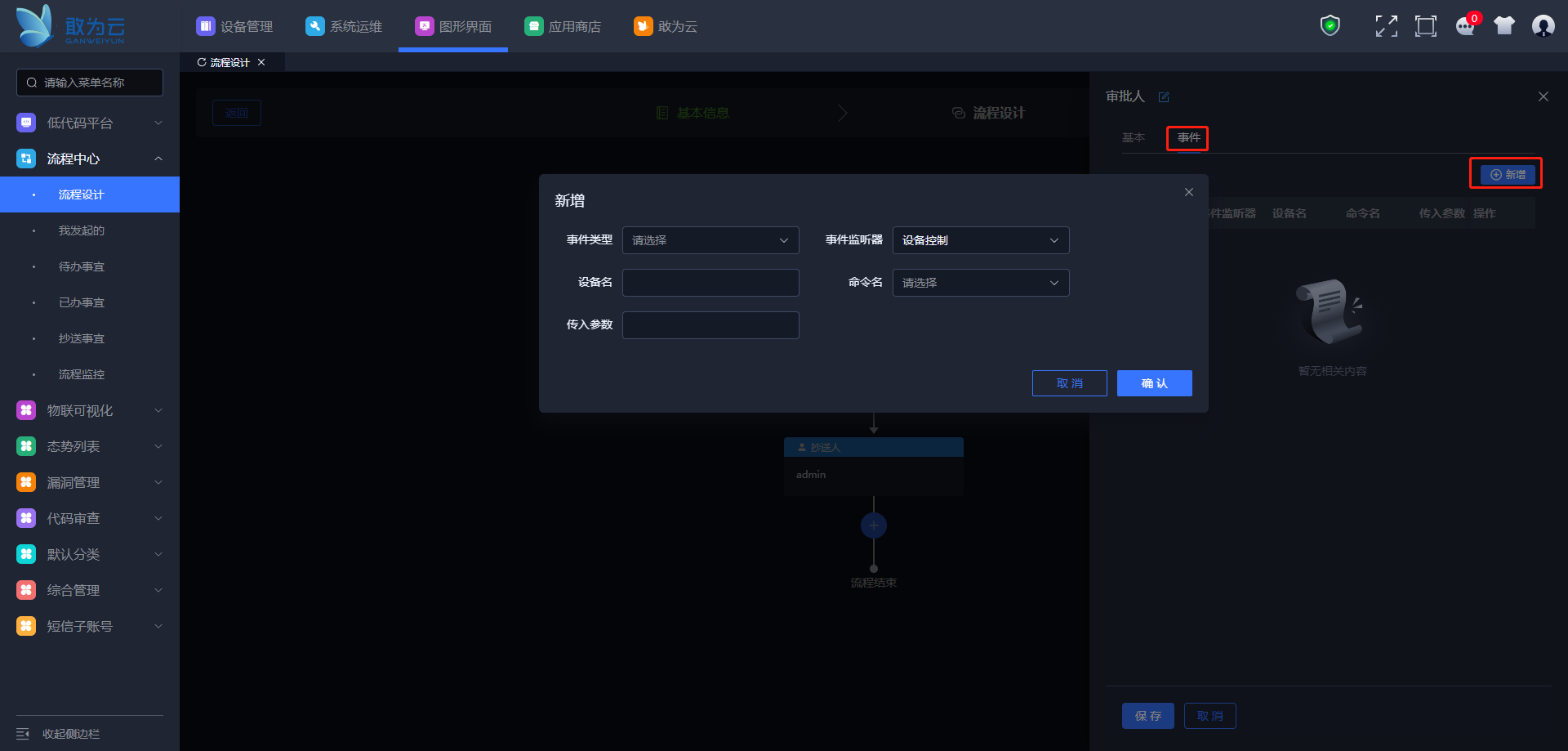Image resolution: width=1568 pixels, height=751 pixels.
Task: Open the 命令名 dropdown
Action: pos(981,283)
